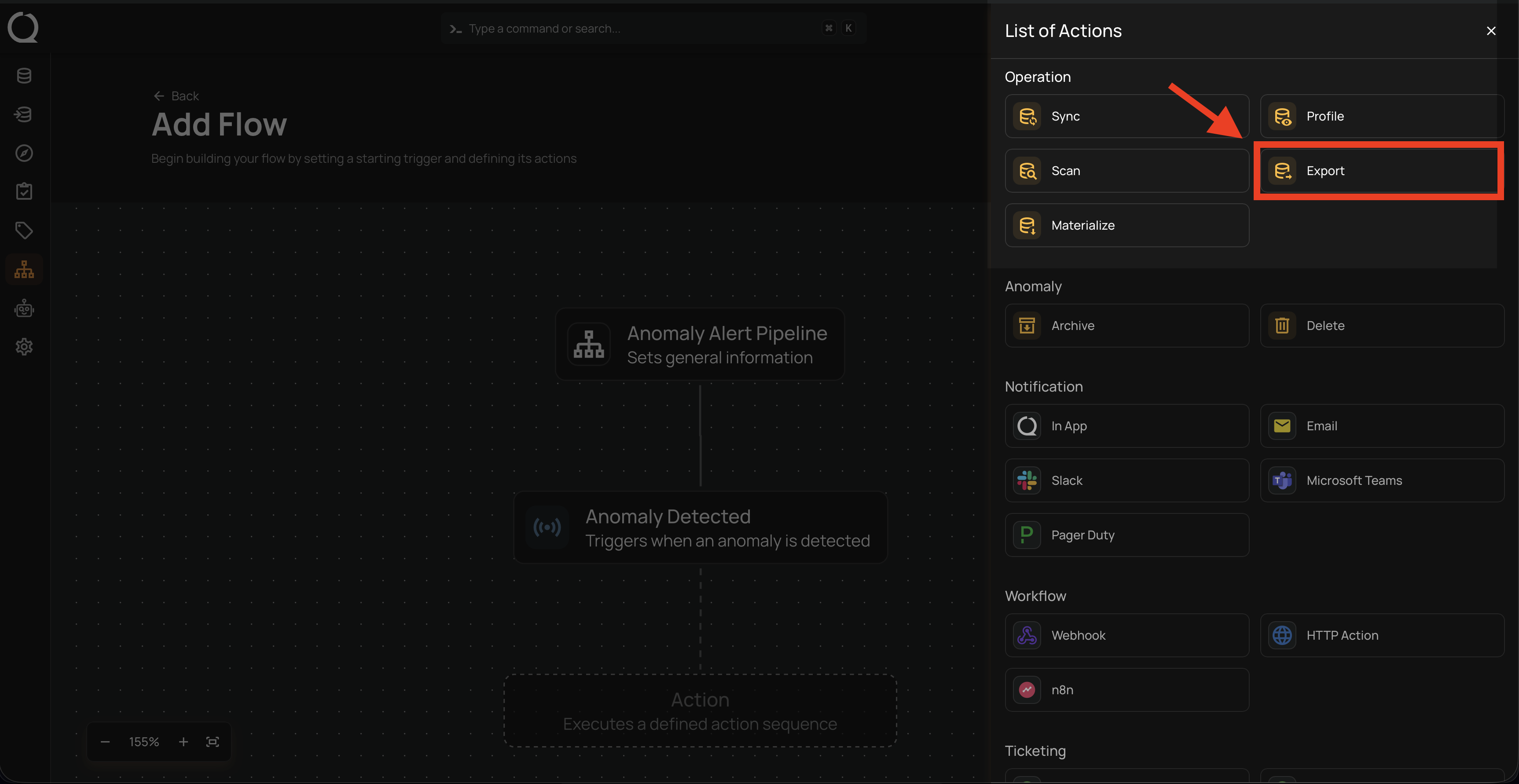
Task: Select the Export operation action
Action: click(x=1380, y=171)
